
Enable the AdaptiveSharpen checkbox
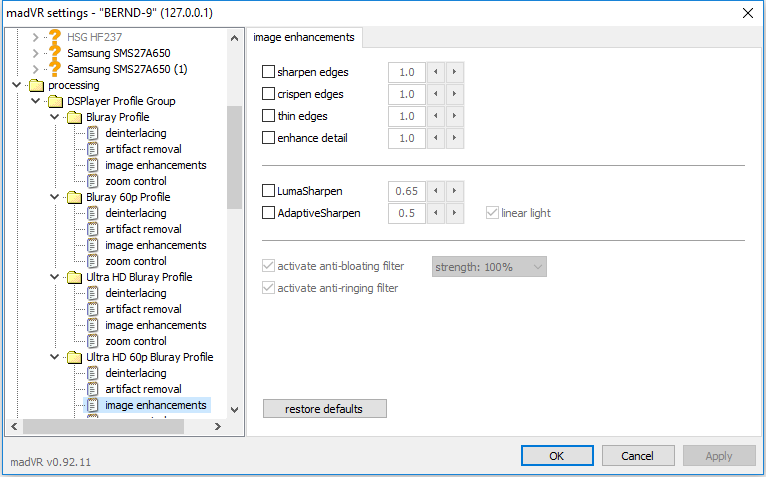268,213
